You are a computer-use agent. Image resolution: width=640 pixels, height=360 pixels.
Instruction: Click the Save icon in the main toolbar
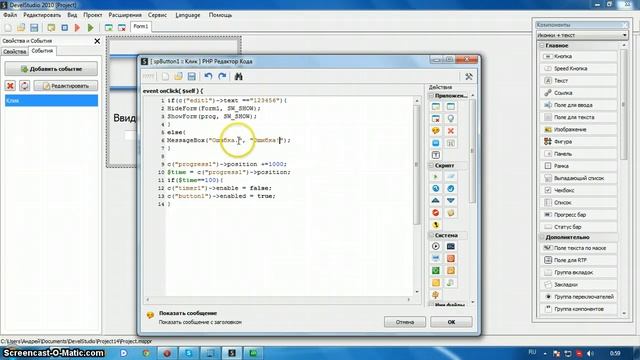click(34, 27)
